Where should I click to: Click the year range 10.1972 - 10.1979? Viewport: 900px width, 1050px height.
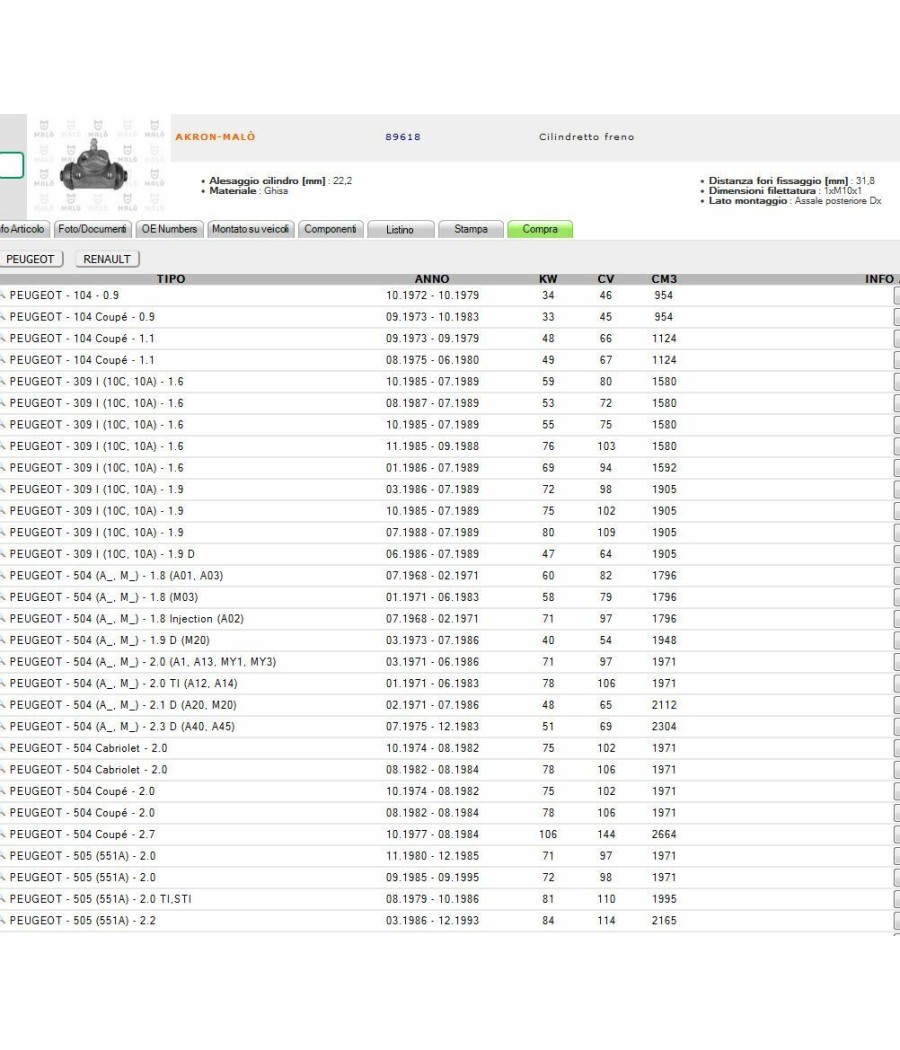point(433,295)
